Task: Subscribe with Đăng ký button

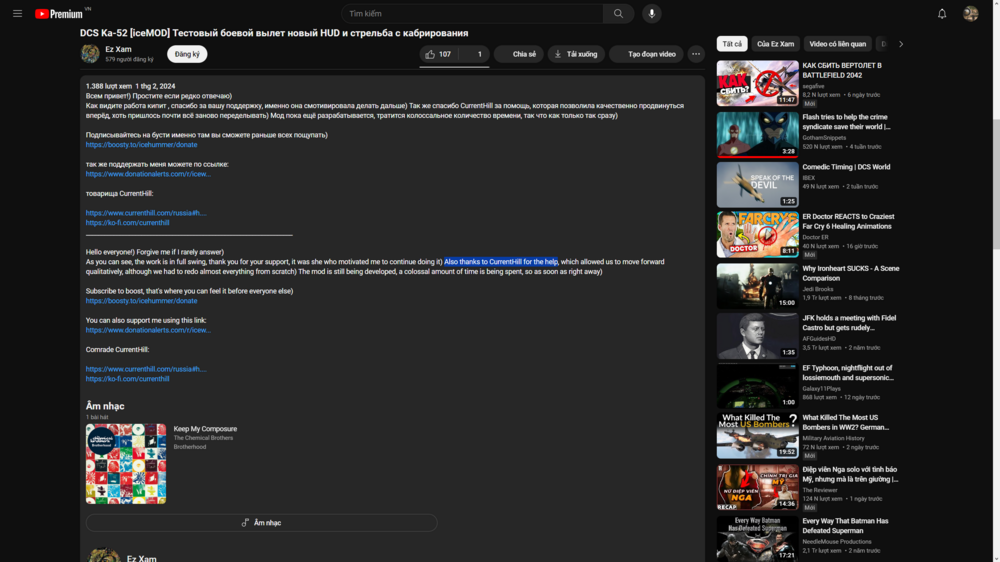Action: click(187, 54)
